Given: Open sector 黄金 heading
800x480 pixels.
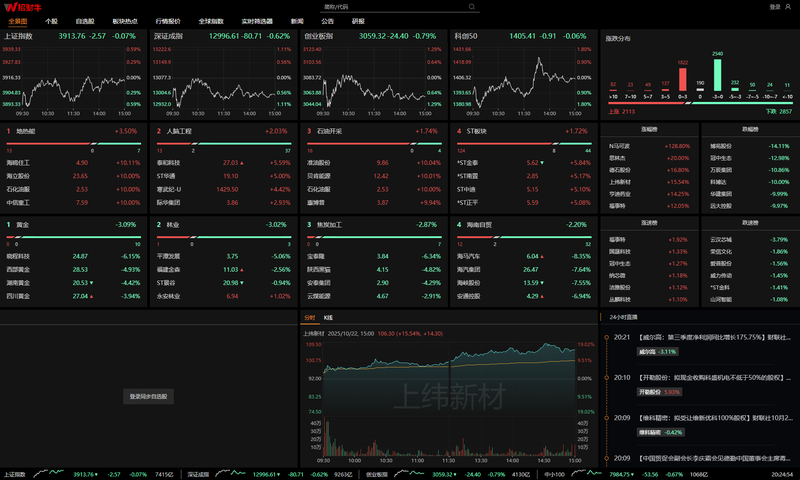Looking at the screenshot, I should [x=22, y=224].
